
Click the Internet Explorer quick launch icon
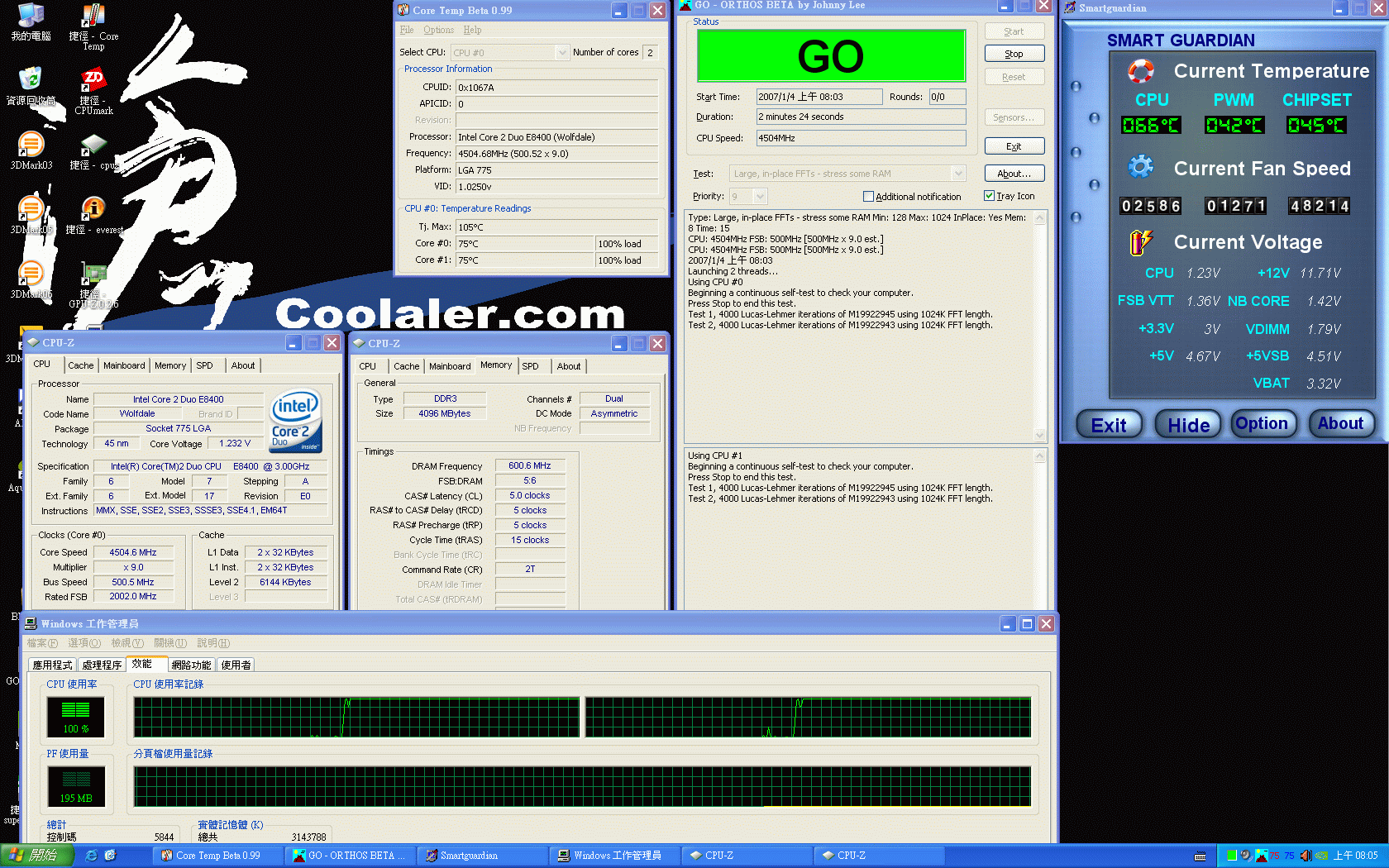pyautogui.click(x=91, y=856)
